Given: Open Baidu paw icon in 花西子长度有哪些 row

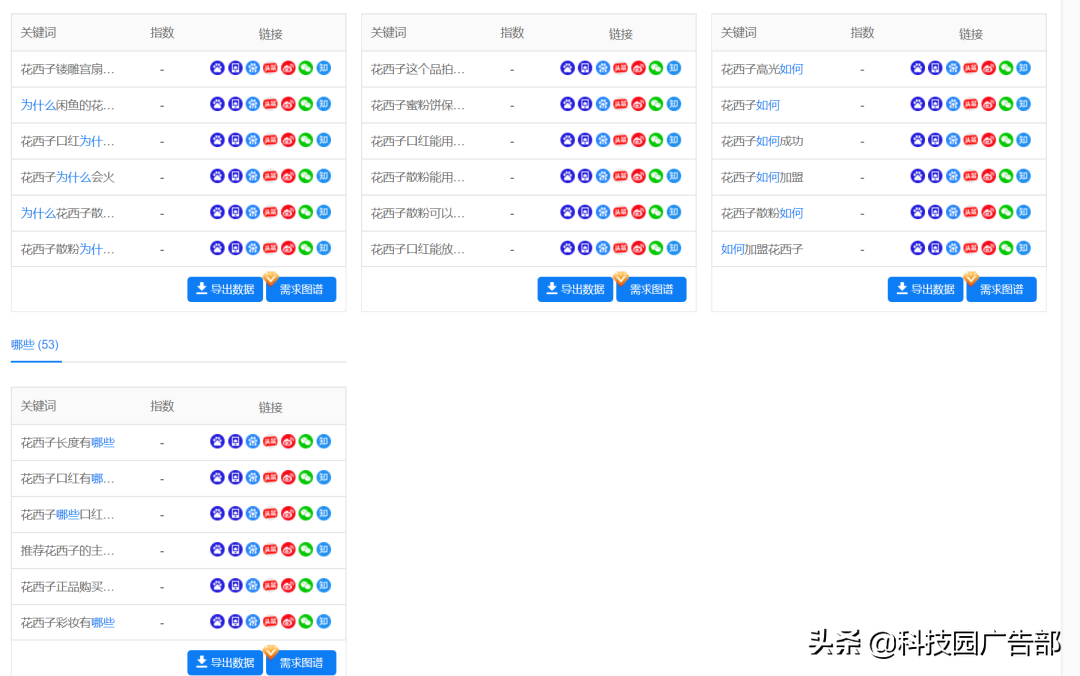Looking at the screenshot, I should pos(217,442).
